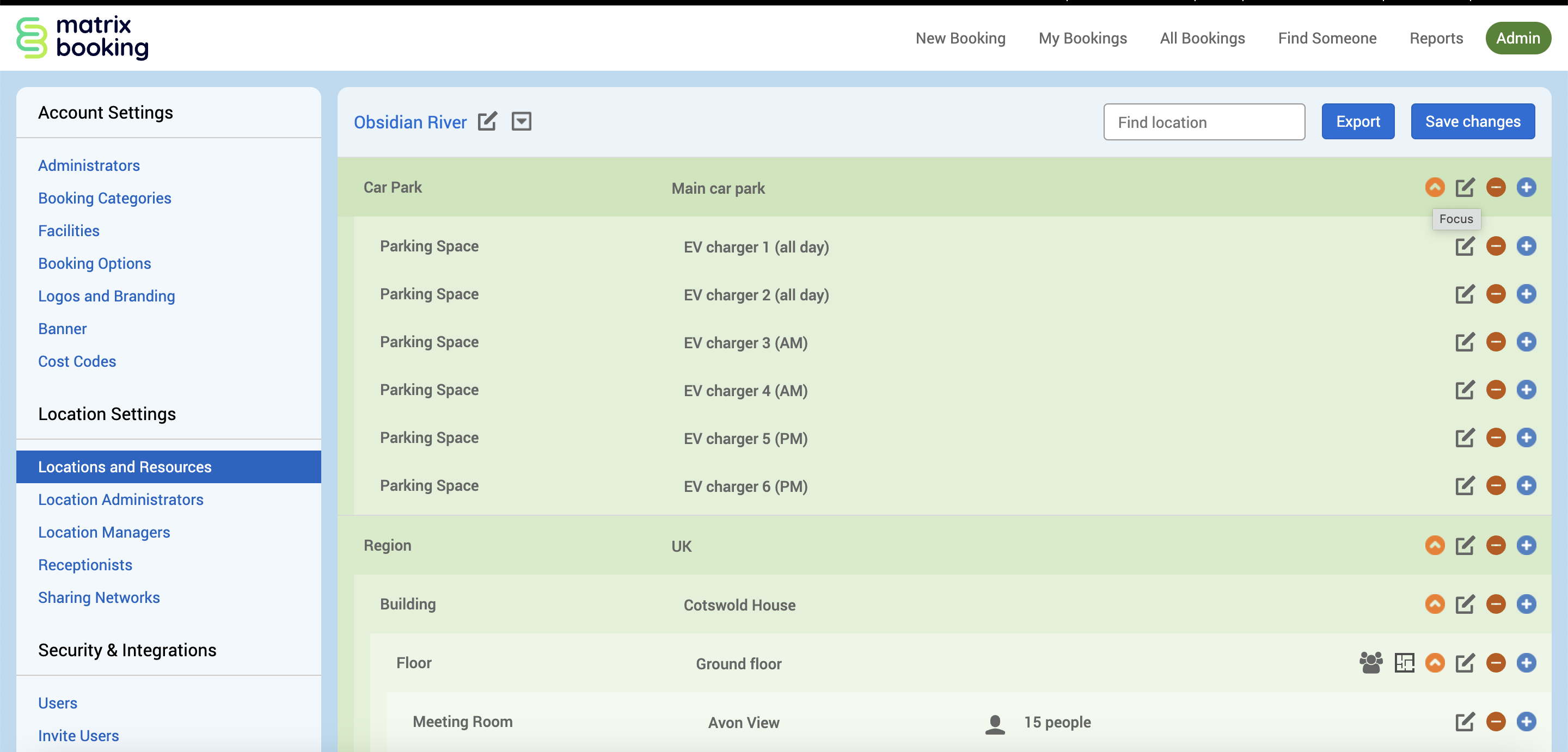
Task: Collapse the Cotswold House building
Action: pos(1434,604)
